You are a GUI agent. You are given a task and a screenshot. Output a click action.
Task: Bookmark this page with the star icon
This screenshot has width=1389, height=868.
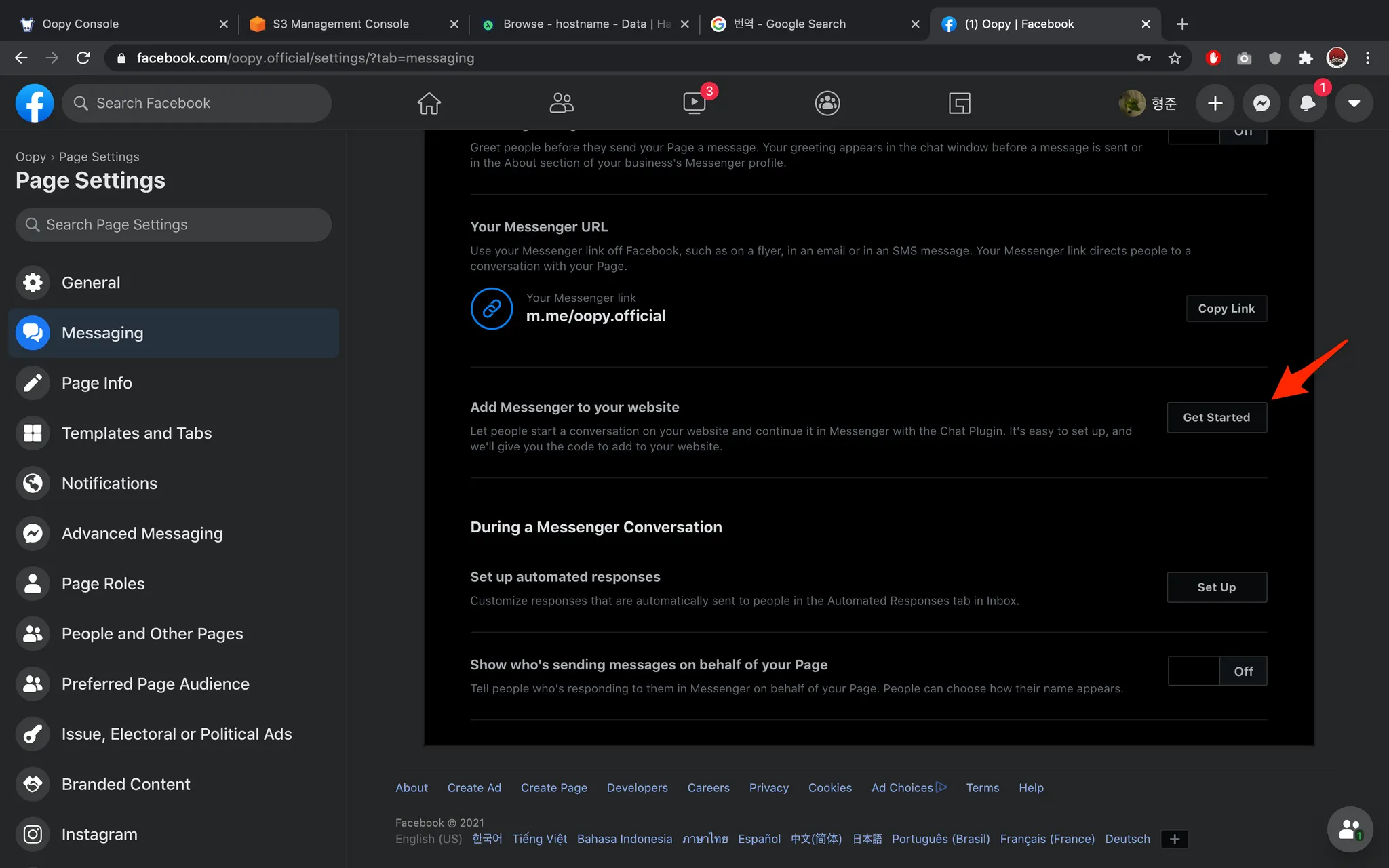tap(1175, 58)
